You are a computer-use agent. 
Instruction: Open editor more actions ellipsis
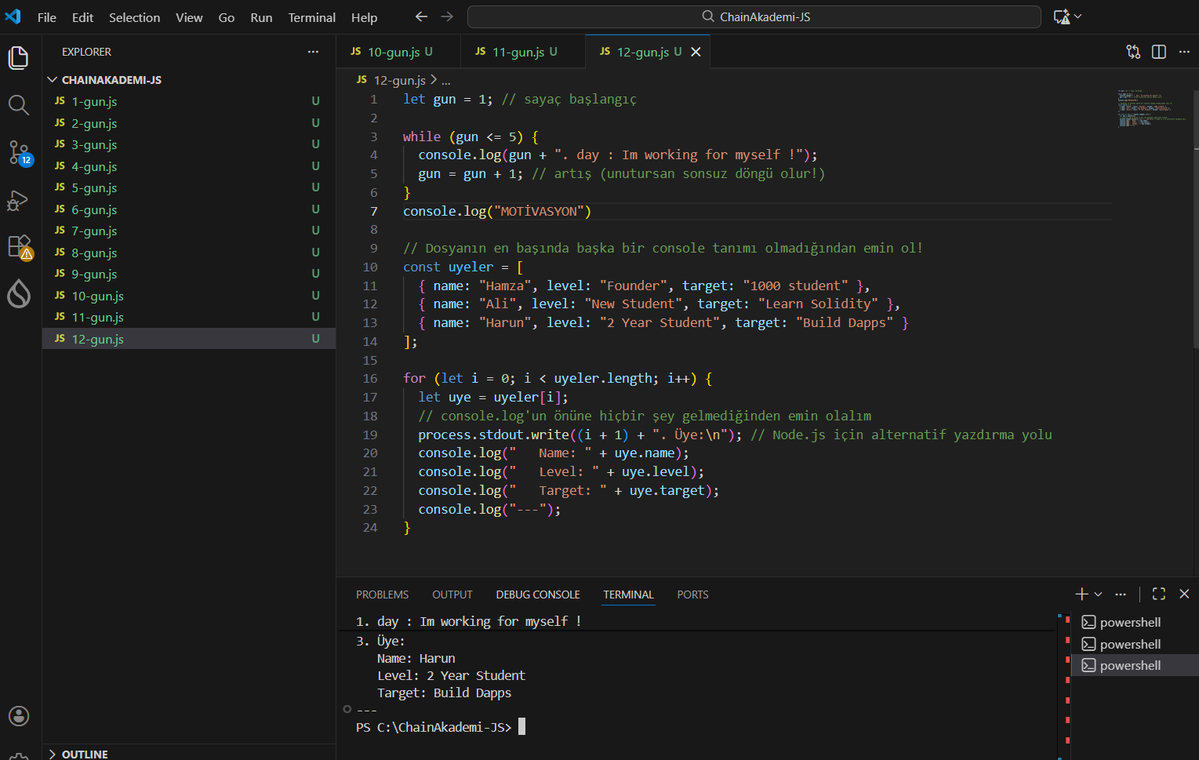(1184, 51)
